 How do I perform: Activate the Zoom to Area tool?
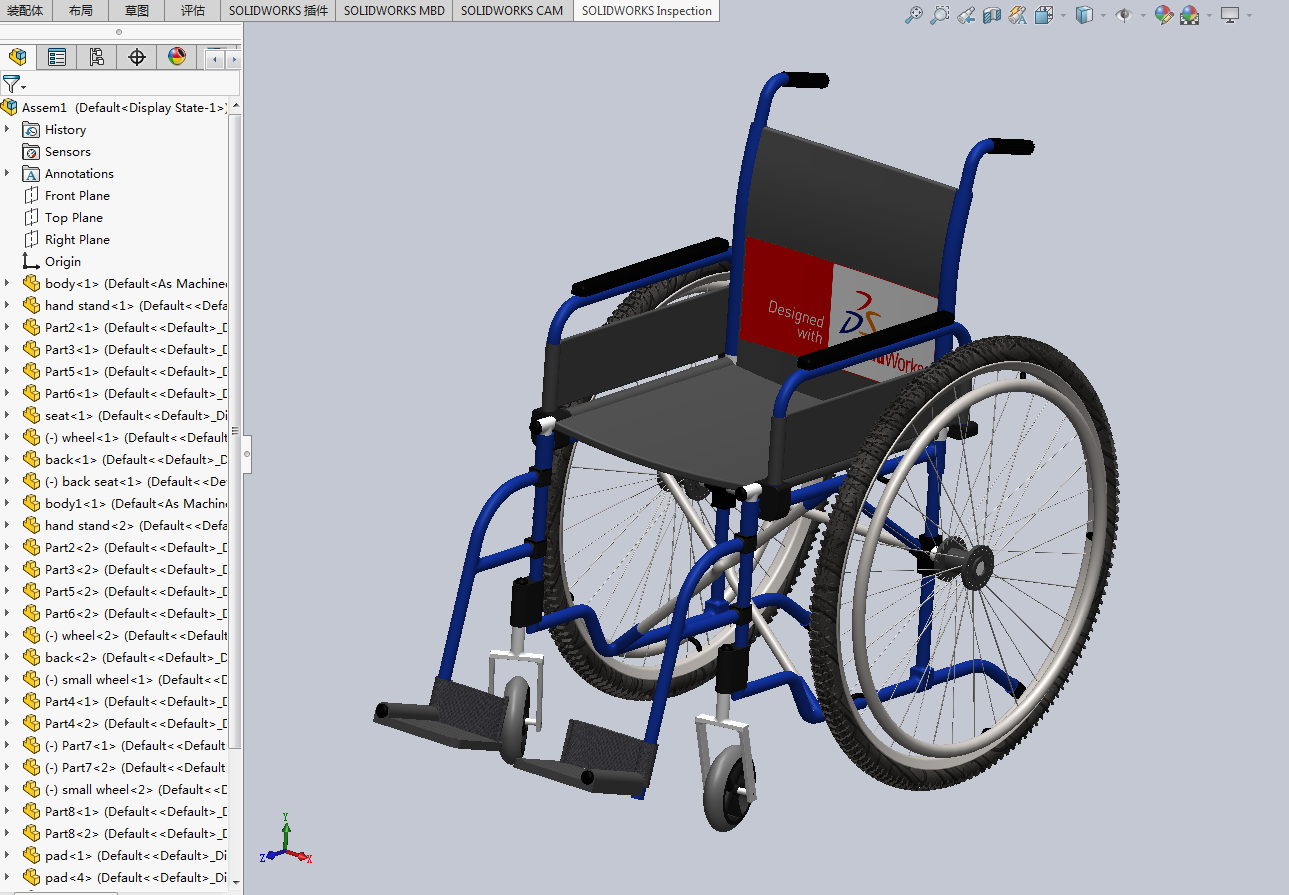pos(940,15)
